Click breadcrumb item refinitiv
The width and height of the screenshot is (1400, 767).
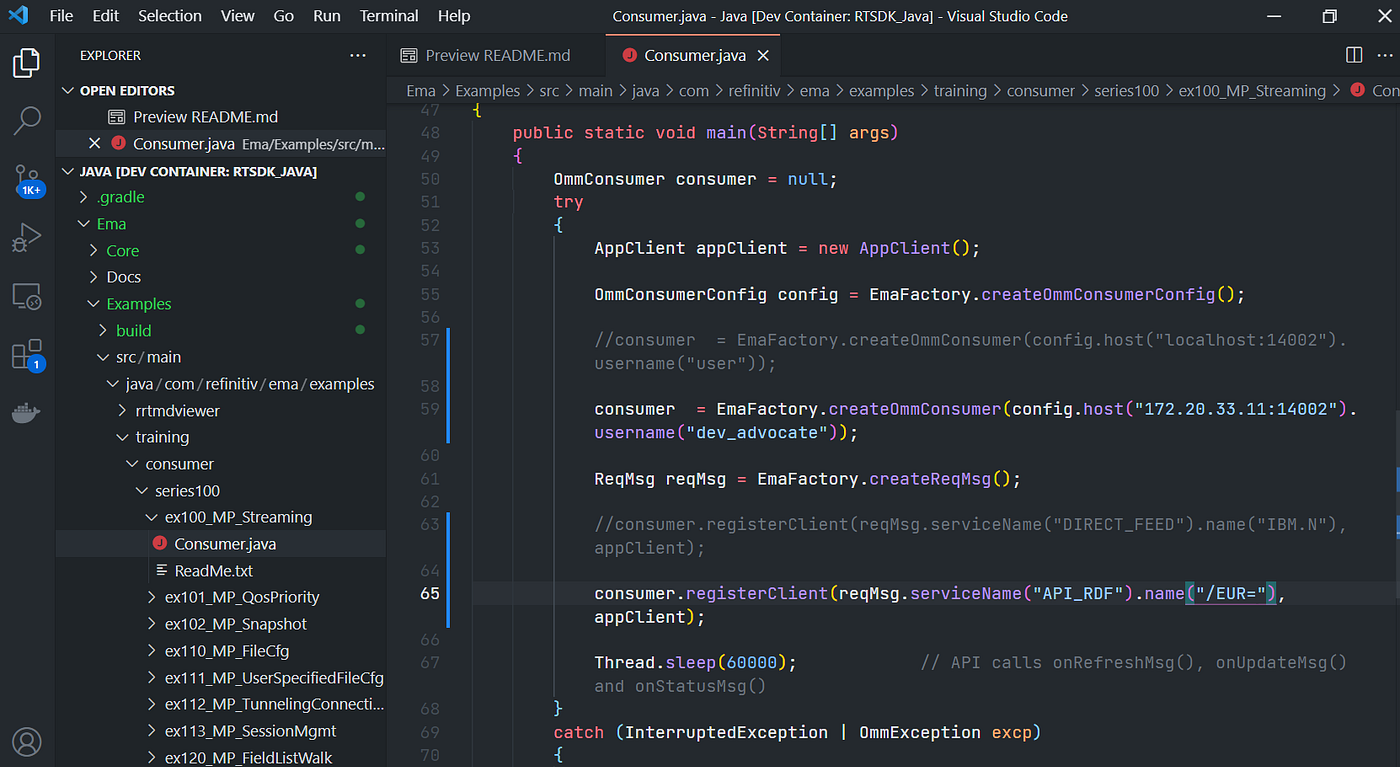click(754, 91)
